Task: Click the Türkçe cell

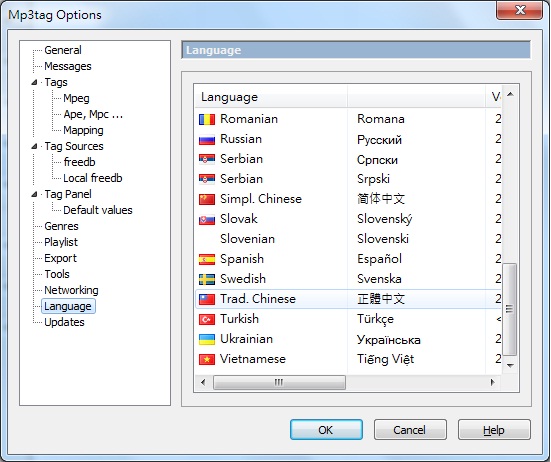Action: [x=375, y=319]
